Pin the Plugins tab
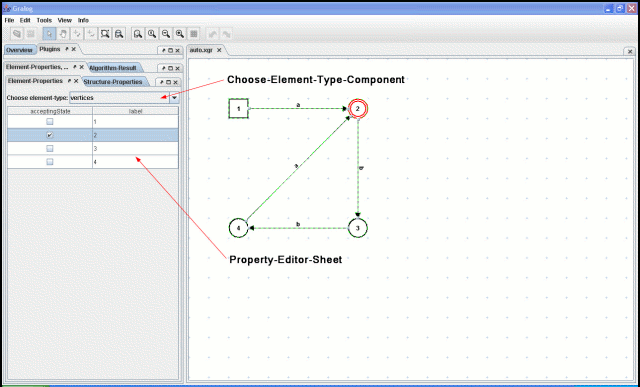 [67, 49]
